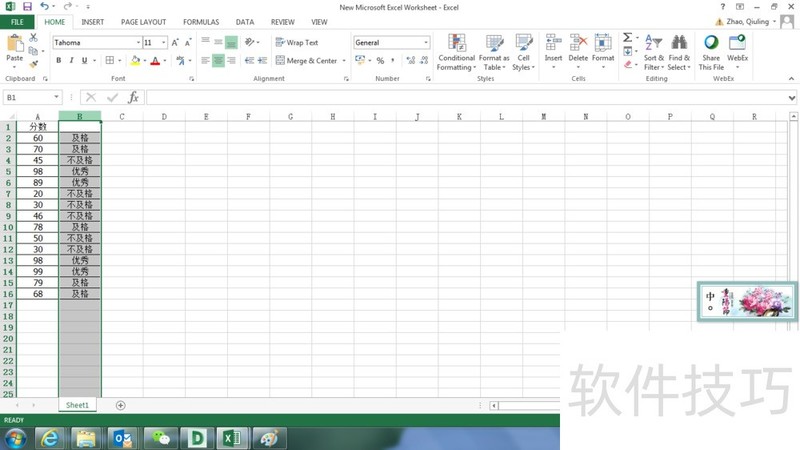Screen dimensions: 800x450
Task: Click the Insert cells button
Action: [x=553, y=52]
